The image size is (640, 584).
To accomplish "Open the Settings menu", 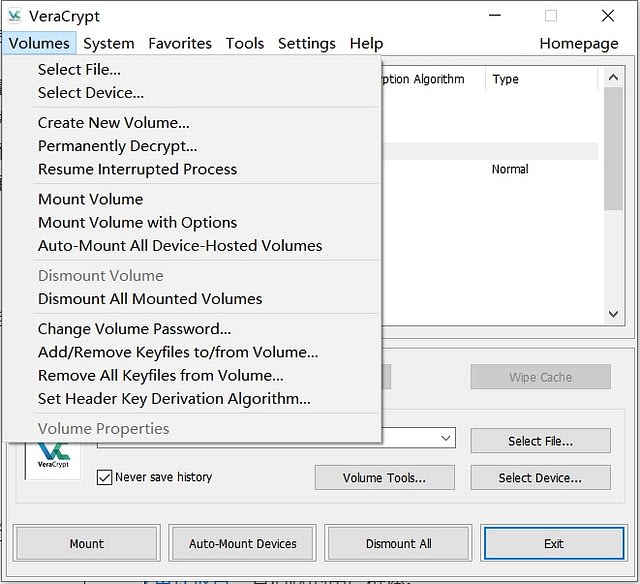I will (x=307, y=43).
